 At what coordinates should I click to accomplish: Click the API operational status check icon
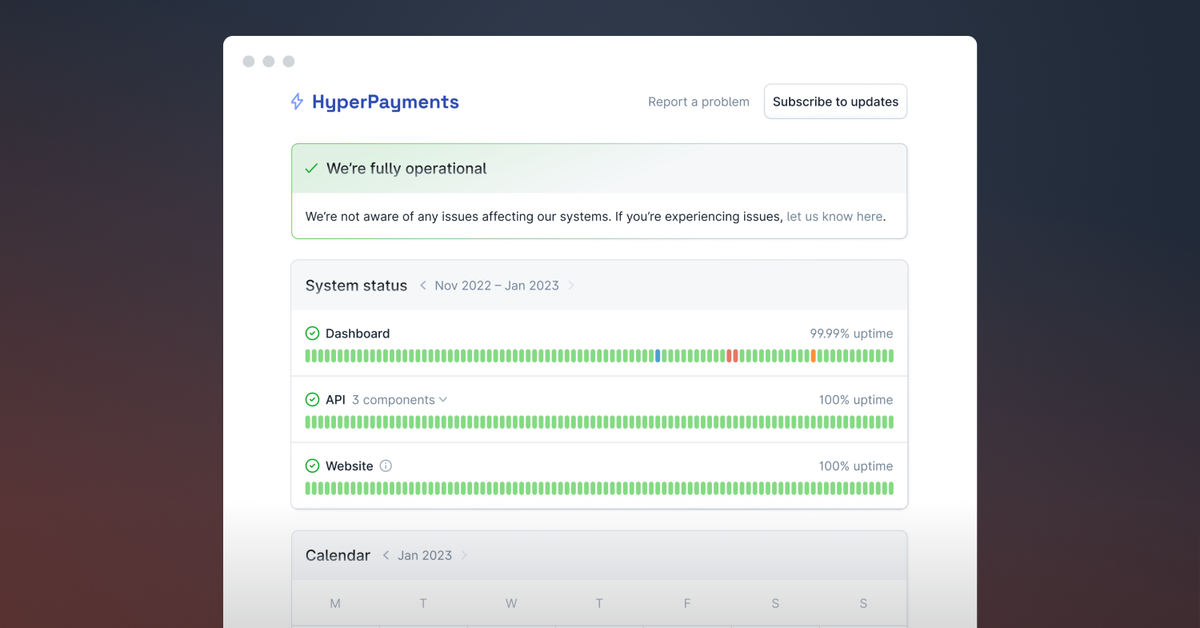tap(312, 399)
